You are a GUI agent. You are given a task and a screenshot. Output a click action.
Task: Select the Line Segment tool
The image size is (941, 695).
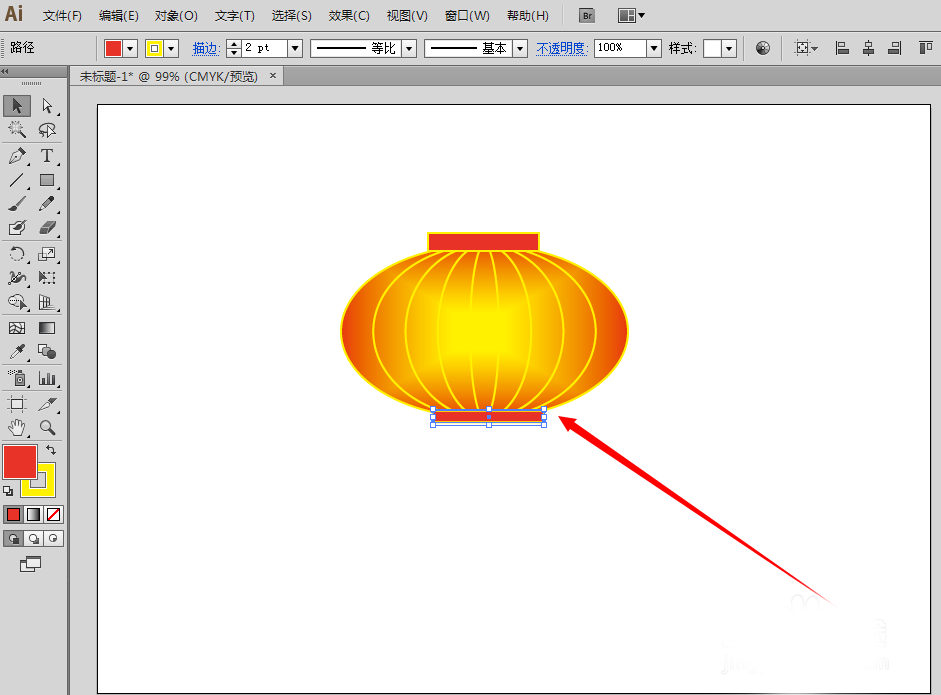point(17,180)
